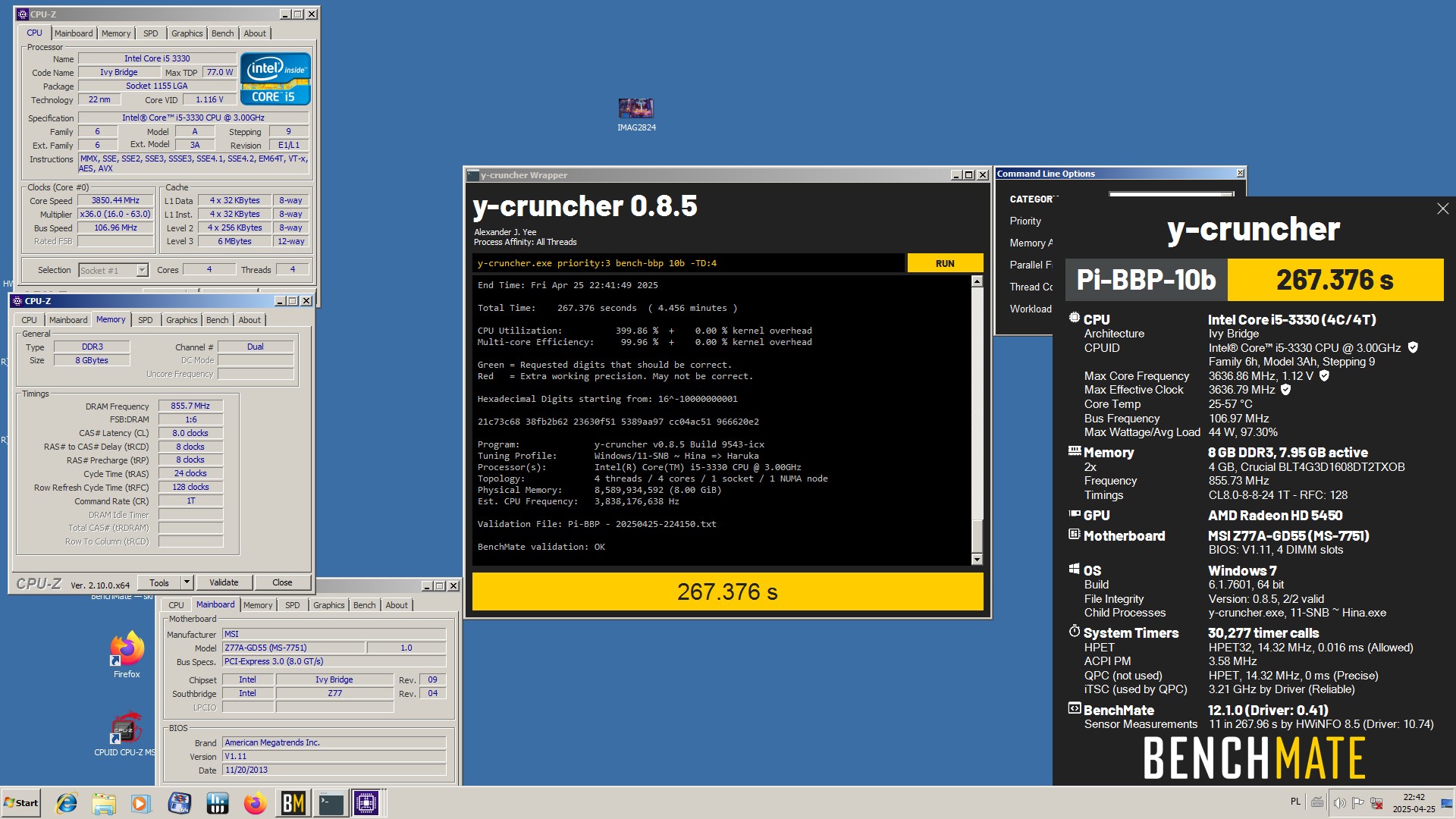Click the Tools button in CPU-Z
The height and width of the screenshot is (819, 1456).
click(159, 582)
